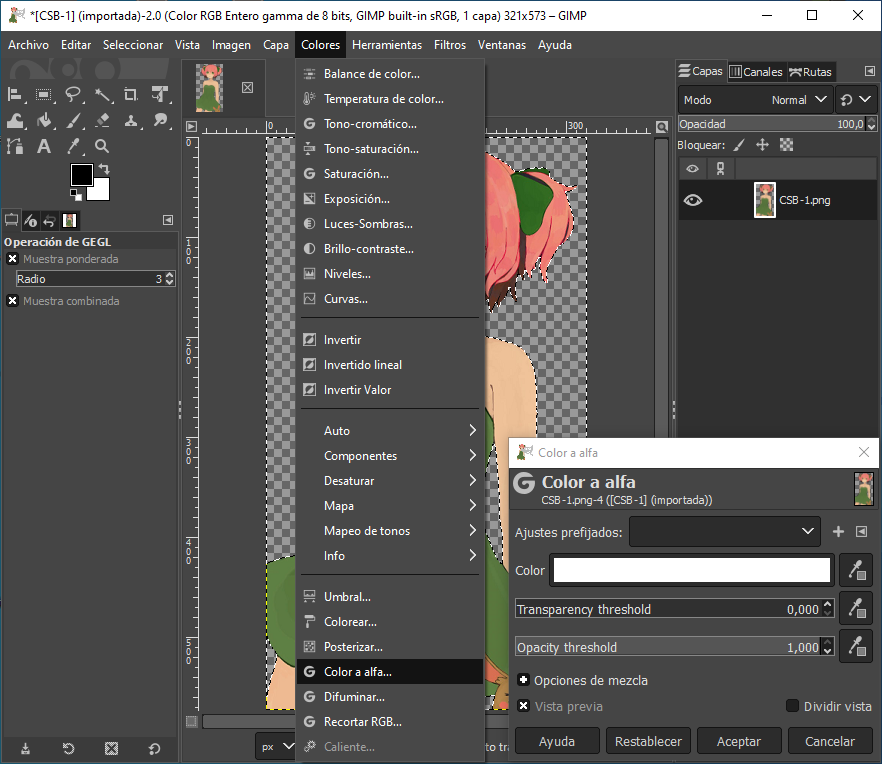Toggle lock pixels paintbrush icon
882x764 pixels.
(x=739, y=145)
